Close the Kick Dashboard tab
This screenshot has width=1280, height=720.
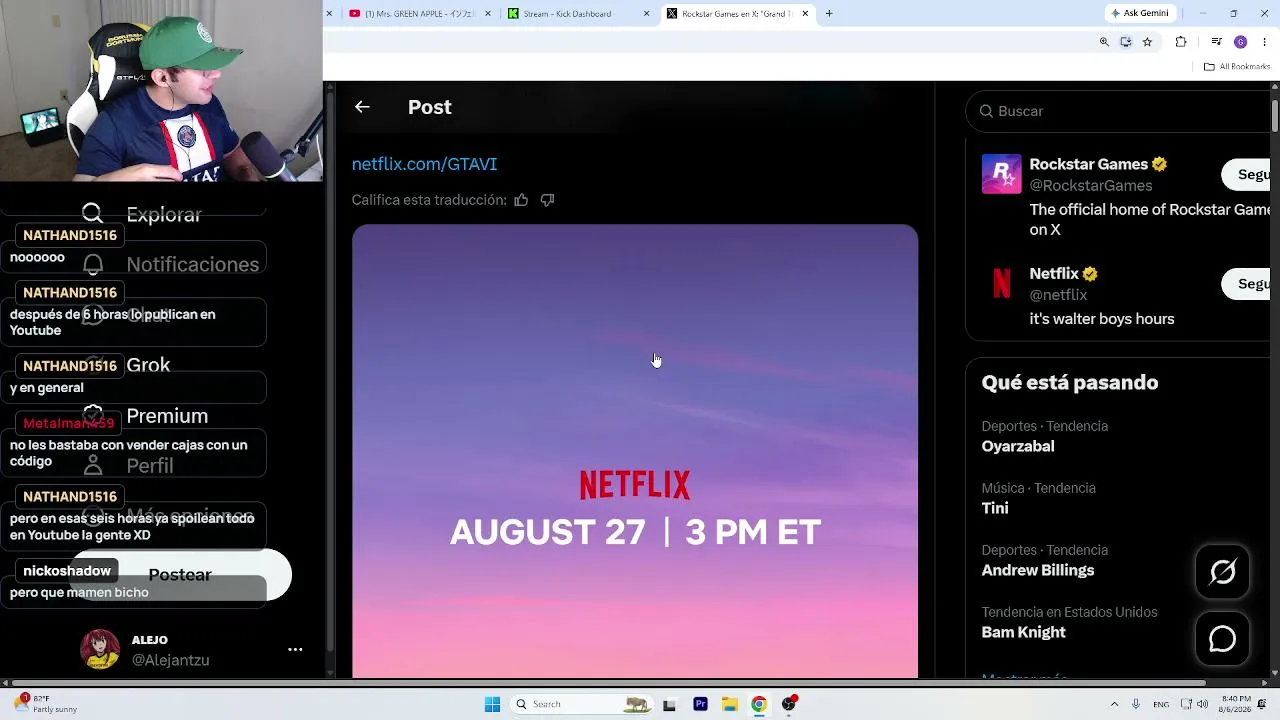click(646, 14)
